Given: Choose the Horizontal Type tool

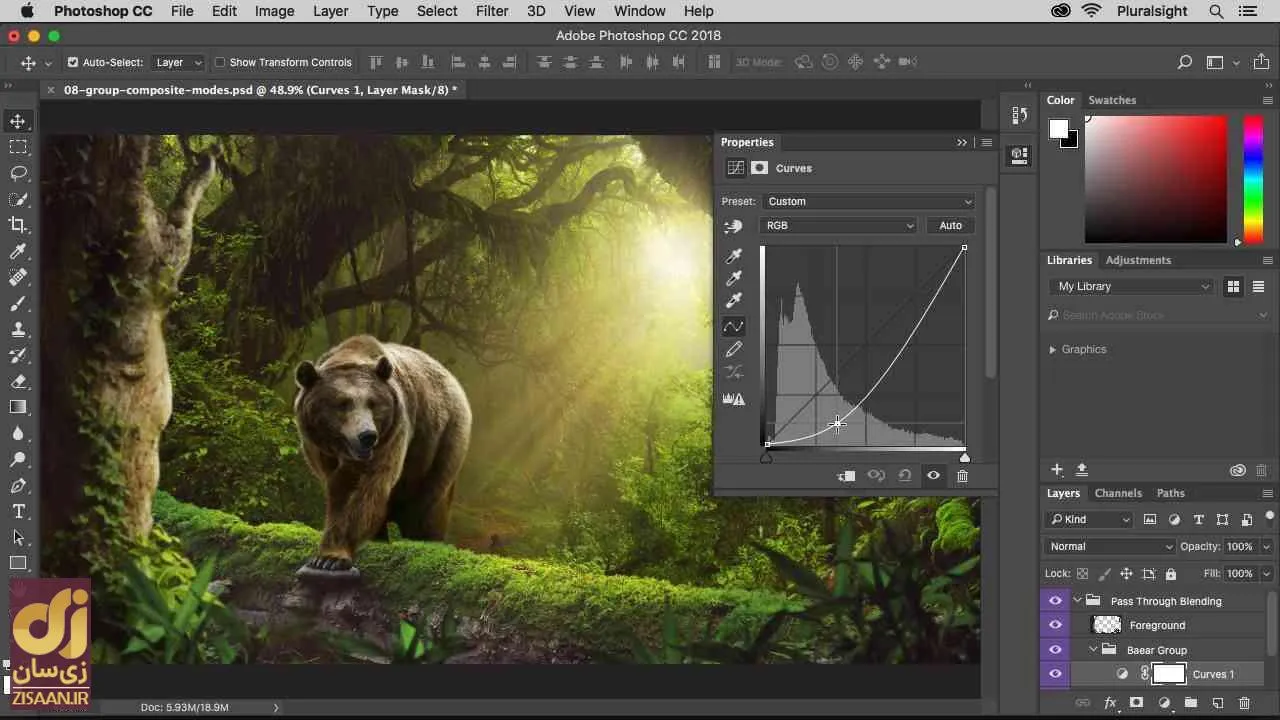Looking at the screenshot, I should [18, 511].
